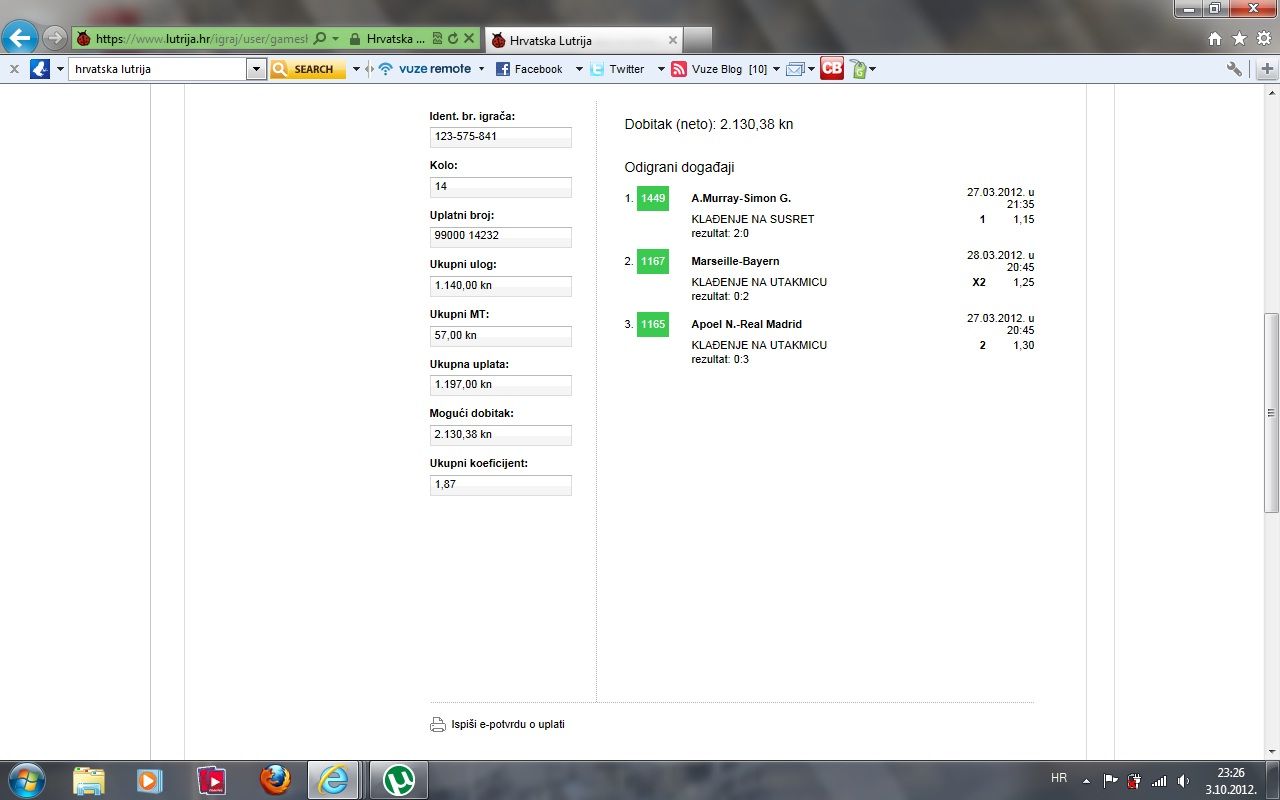Open the Twitter toolbar button
Screen dimensions: 1280x800
617,69
